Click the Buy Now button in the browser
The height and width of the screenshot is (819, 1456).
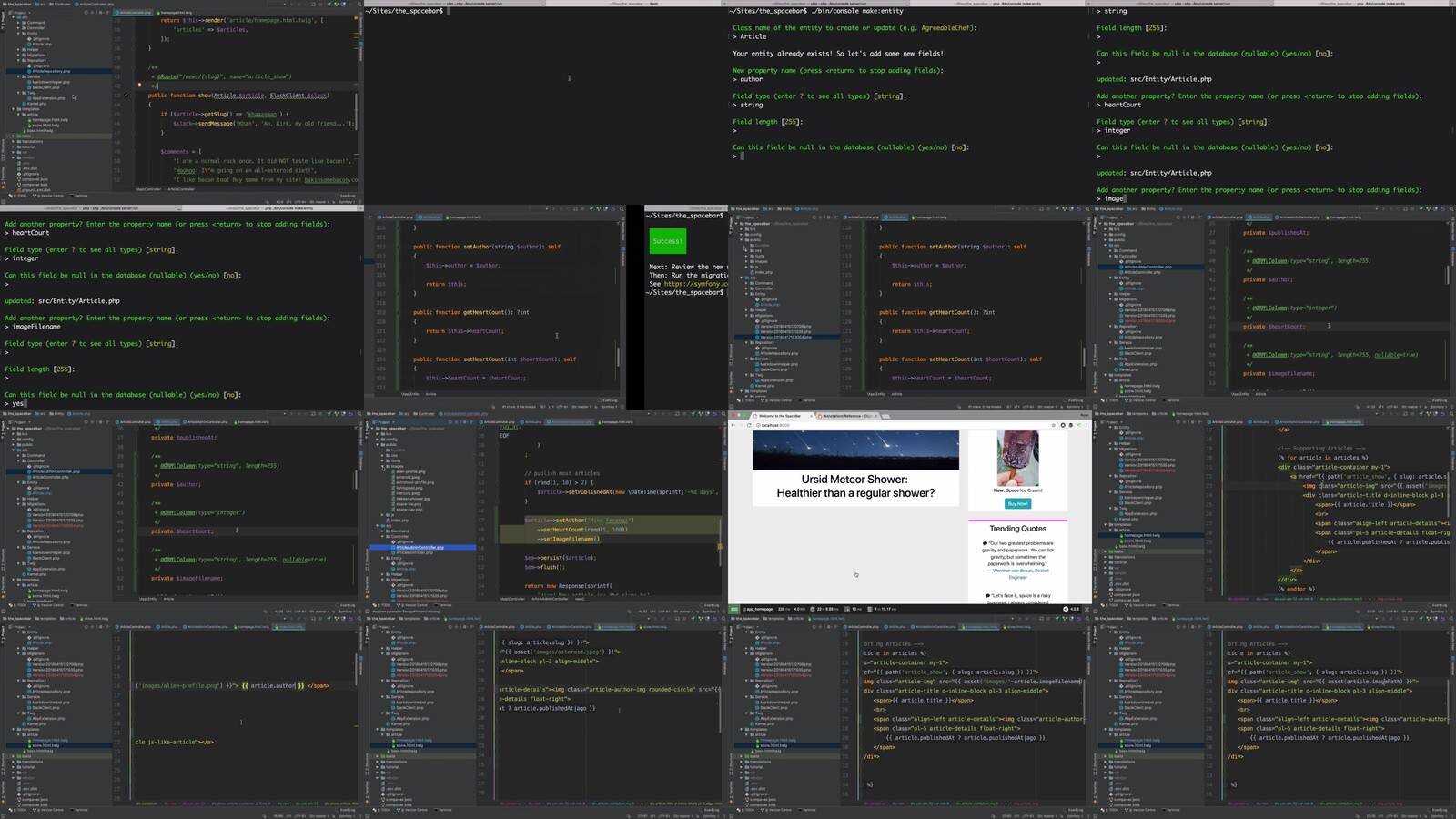click(x=1017, y=503)
